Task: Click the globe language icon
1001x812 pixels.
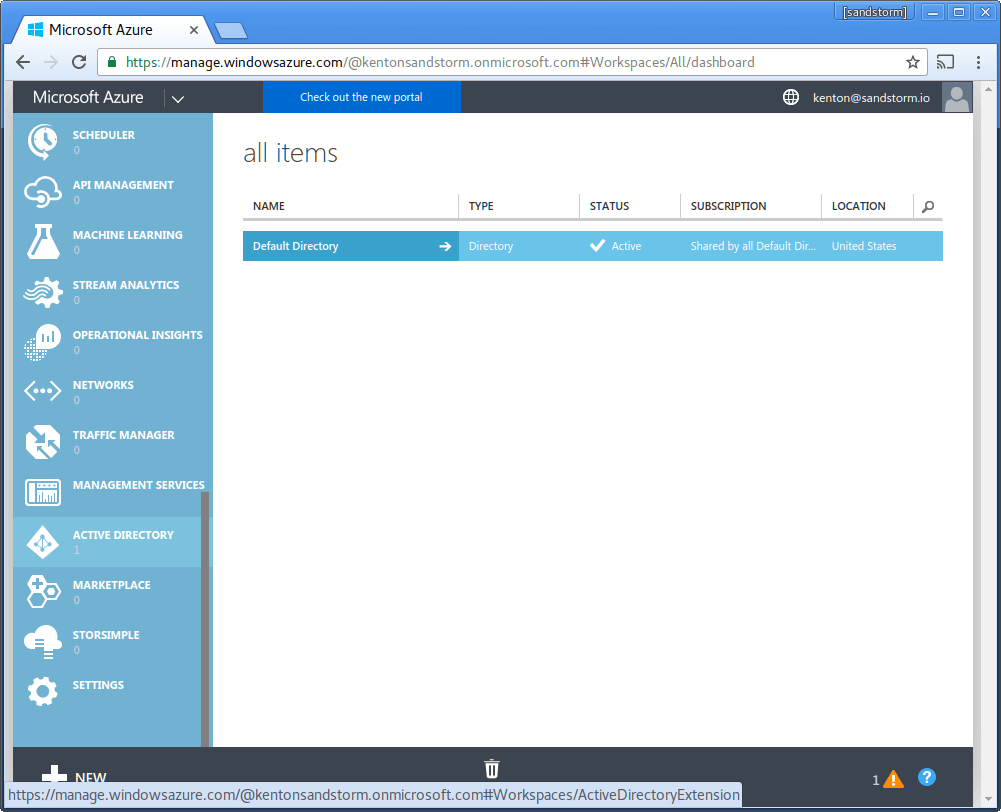Action: tap(790, 97)
